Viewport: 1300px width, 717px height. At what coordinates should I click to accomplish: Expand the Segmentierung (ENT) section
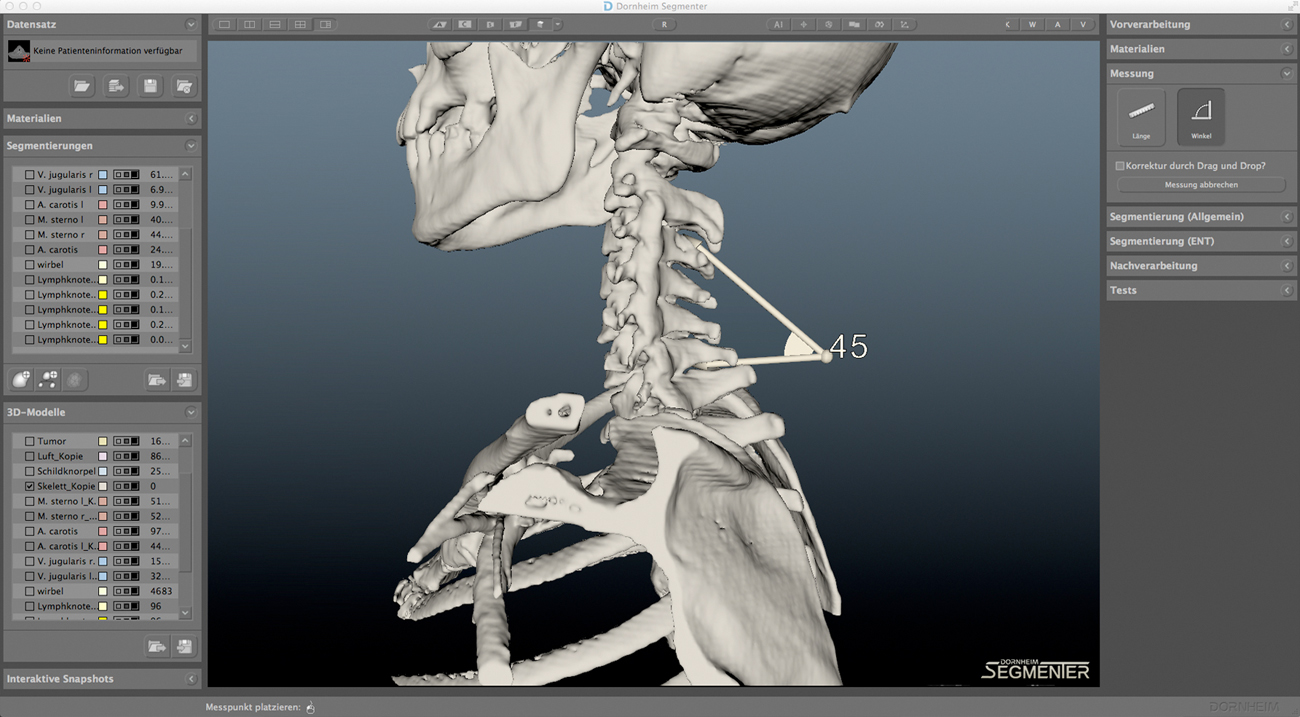[1200, 241]
